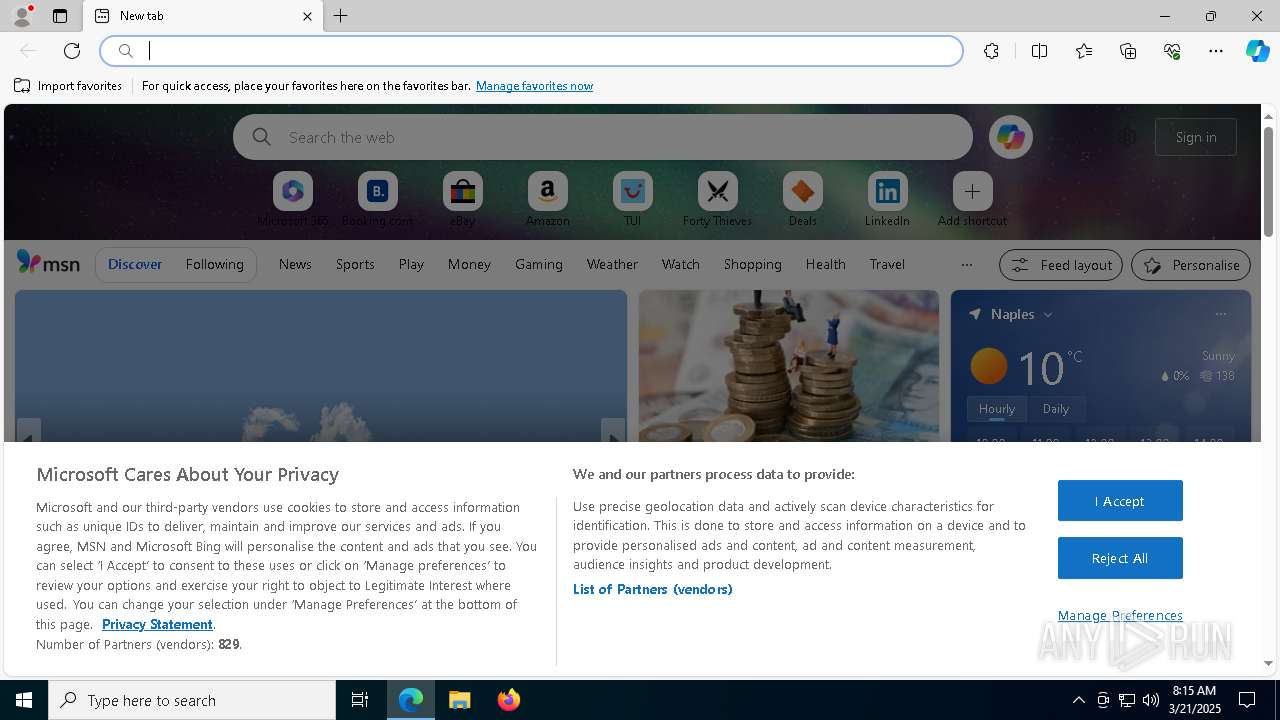
Task: Switch weather to Hourly tab
Action: (997, 409)
